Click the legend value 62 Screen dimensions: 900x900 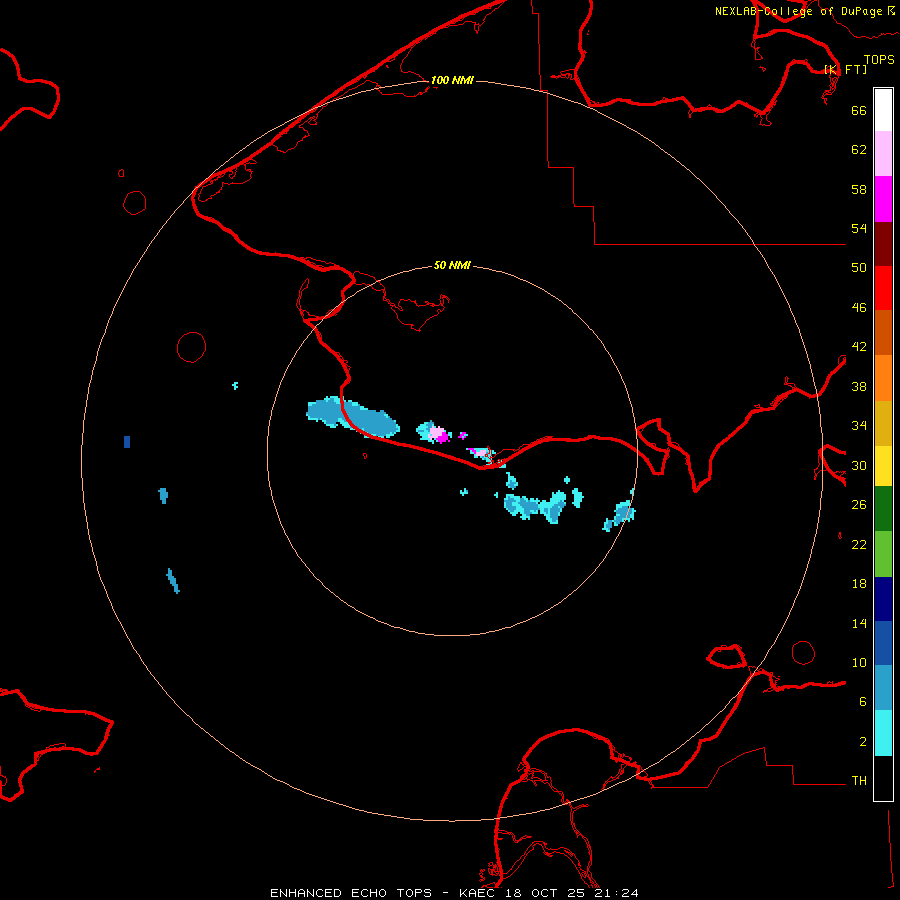[x=859, y=149]
